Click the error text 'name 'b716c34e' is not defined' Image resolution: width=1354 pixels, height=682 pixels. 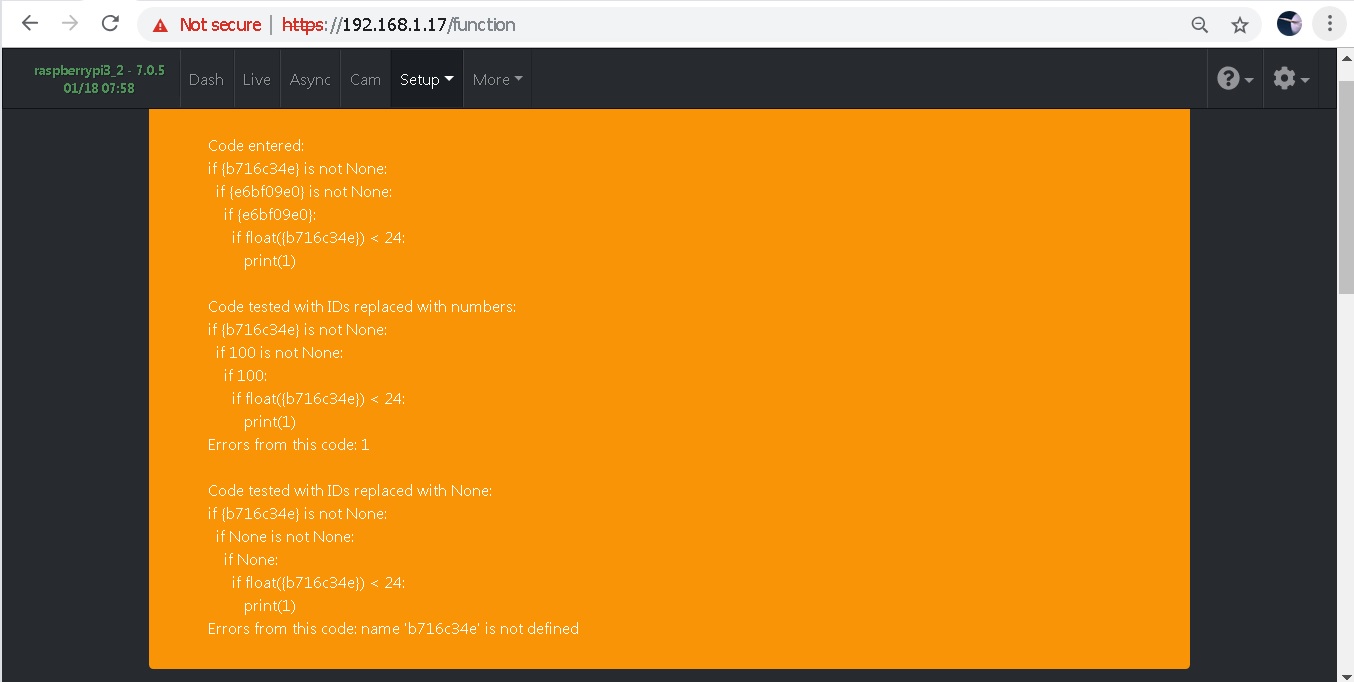471,629
